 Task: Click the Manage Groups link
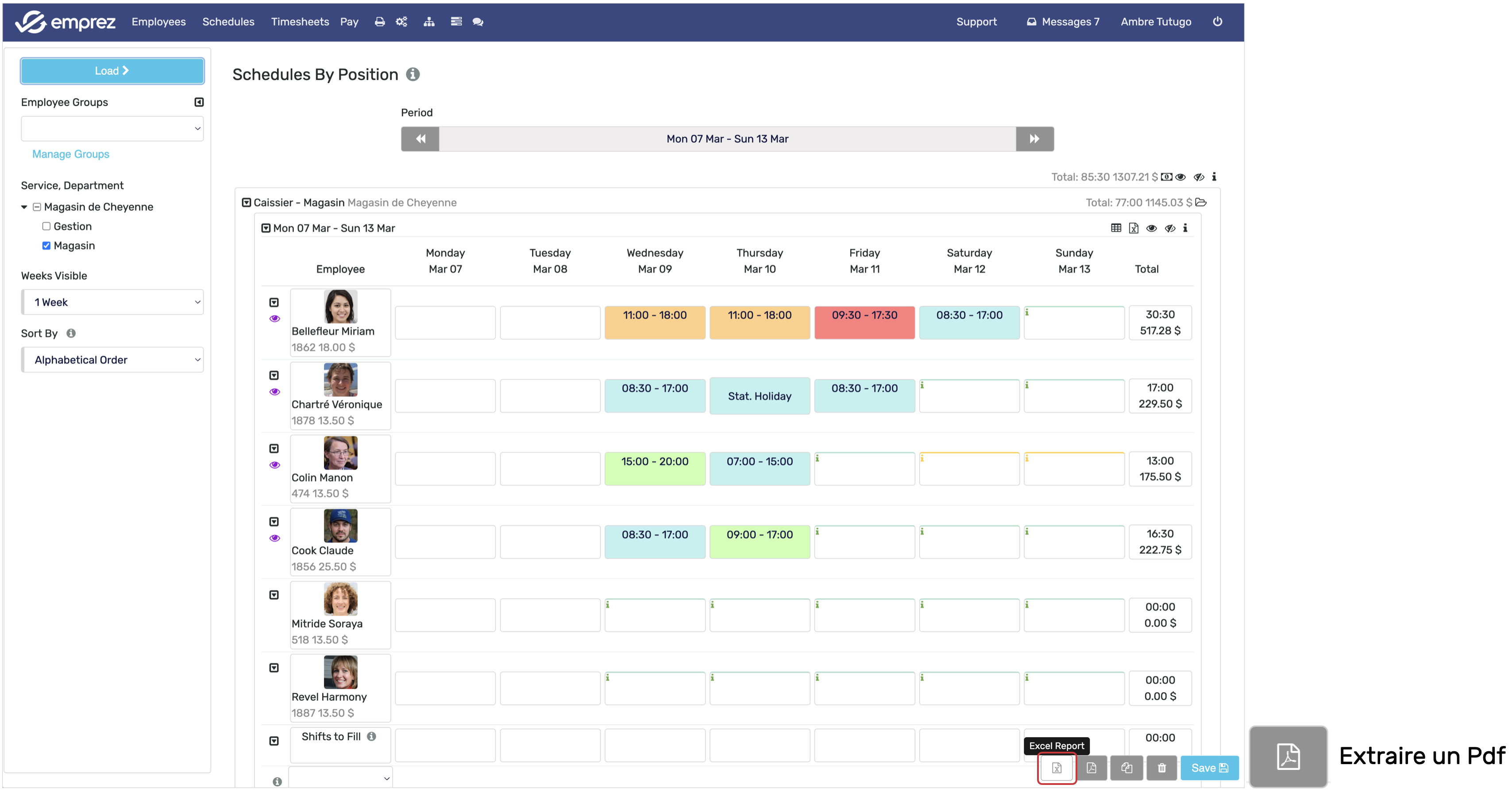tap(70, 154)
